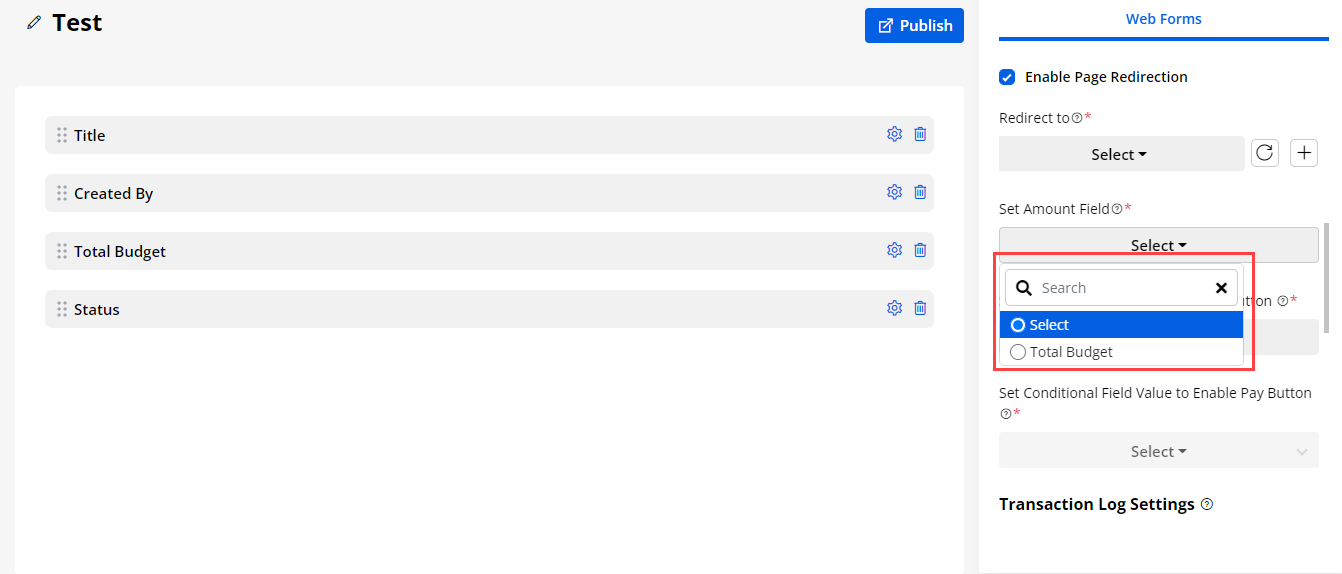Open settings gear for Title field

point(894,134)
